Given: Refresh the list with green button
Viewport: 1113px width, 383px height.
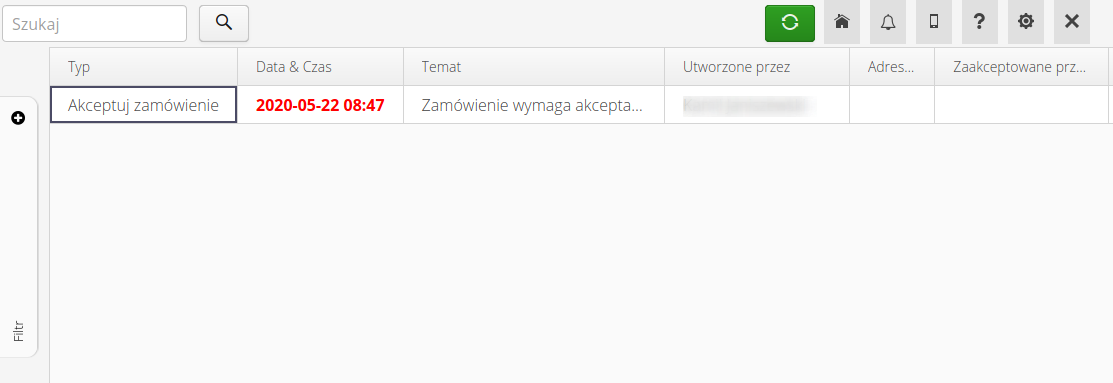Looking at the screenshot, I should [x=789, y=23].
